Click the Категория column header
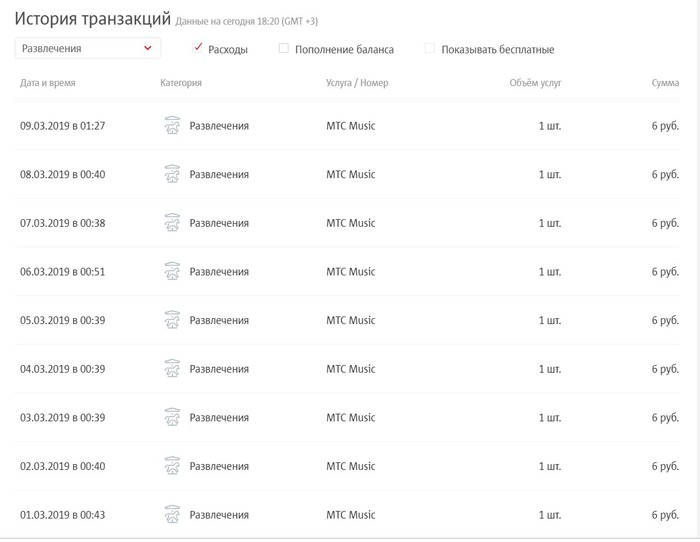Viewport: 700px width, 542px height. coord(181,83)
